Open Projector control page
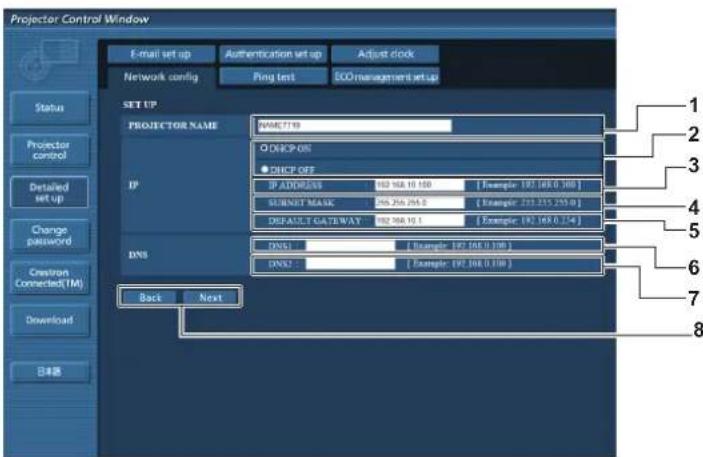 coord(49,150)
